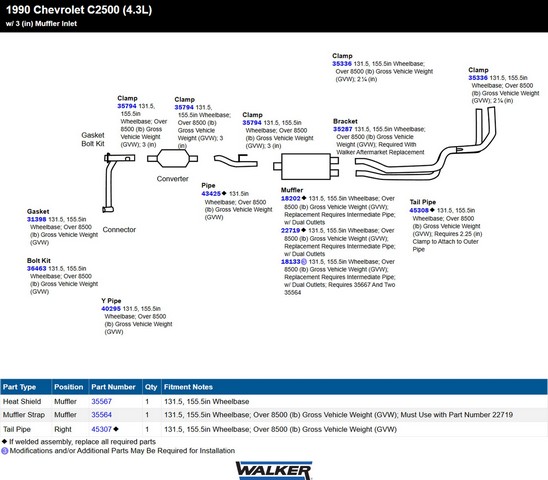Click the 'Muffler' heading above 18202
The width and height of the screenshot is (548, 480).
point(292,190)
